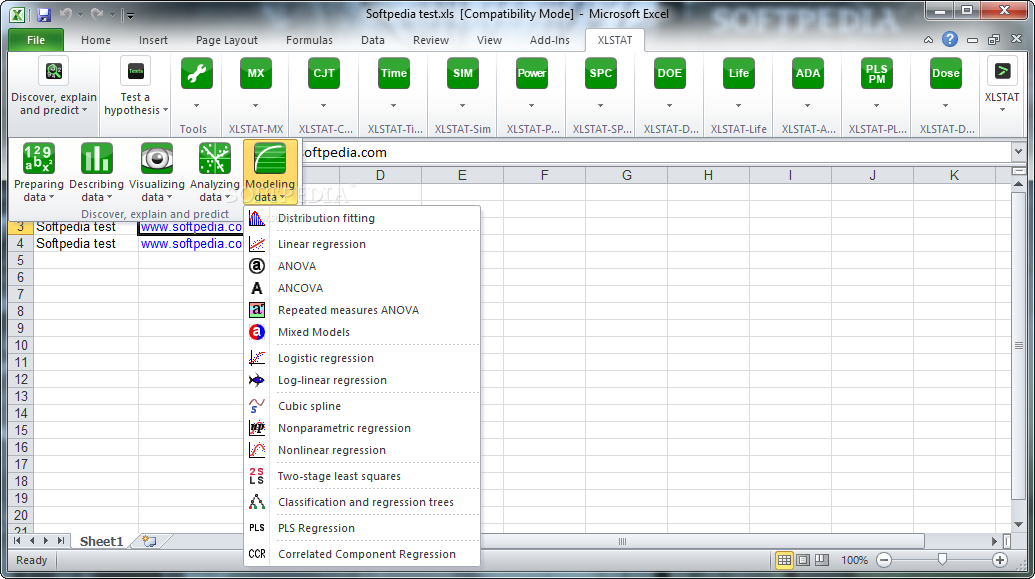Viewport: 1035px width, 579px height.
Task: Choose Linear regression from menu
Action: tap(362, 244)
